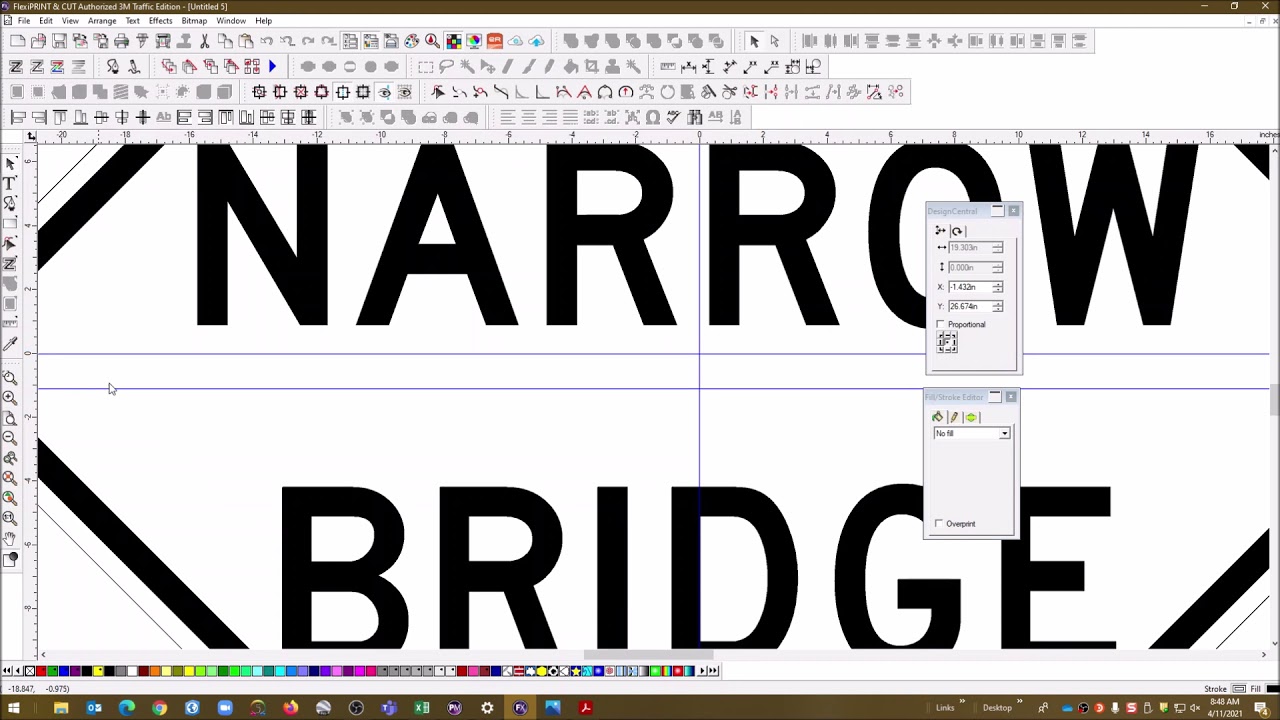
Task: Click the New document icon
Action: [x=17, y=41]
